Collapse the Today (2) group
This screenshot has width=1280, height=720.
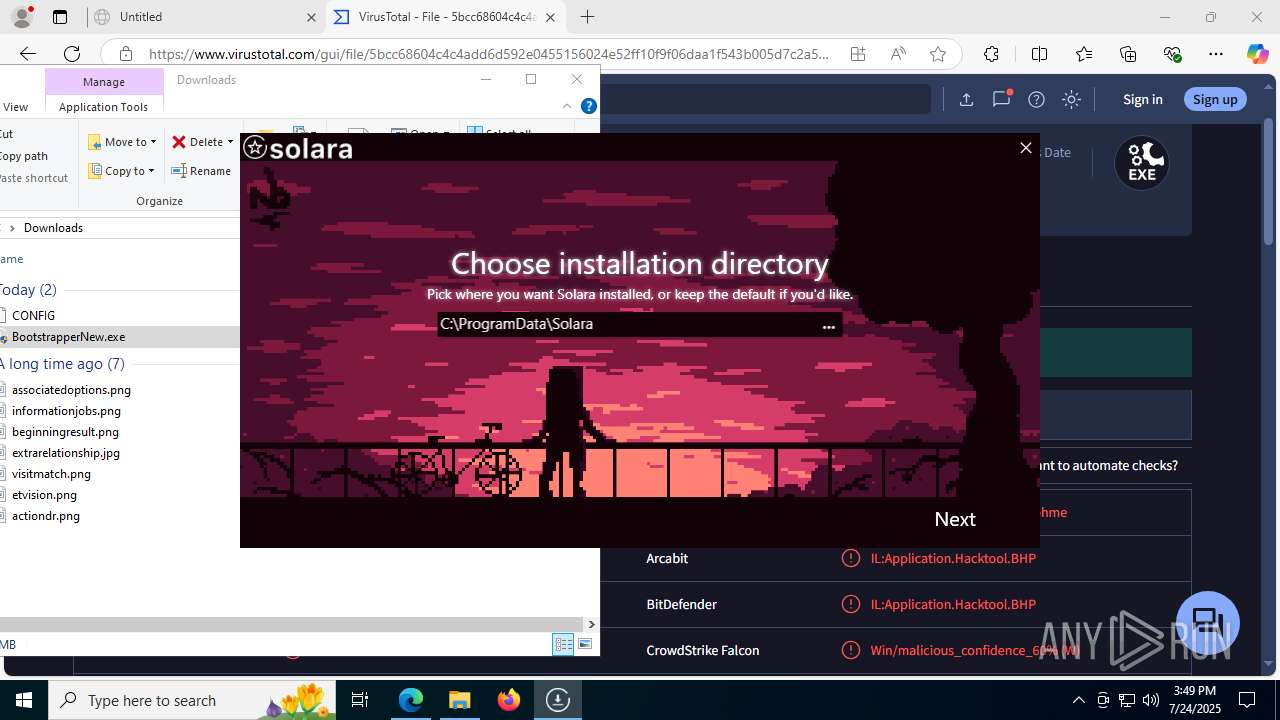pos(28,290)
